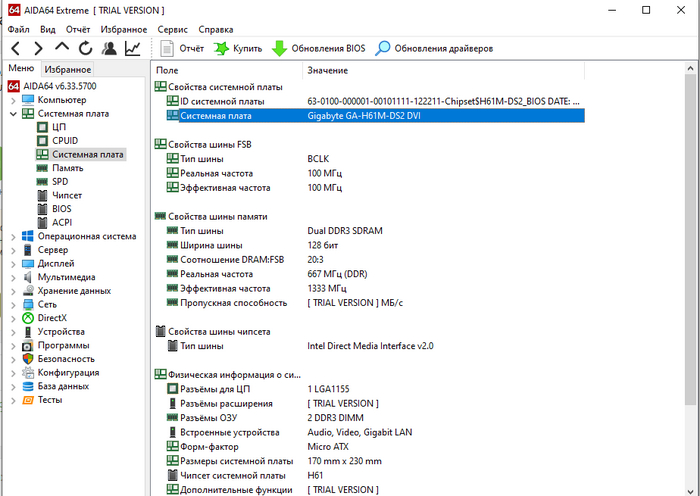Expand the Операционная система tree node
The height and width of the screenshot is (496, 700).
(x=13, y=236)
